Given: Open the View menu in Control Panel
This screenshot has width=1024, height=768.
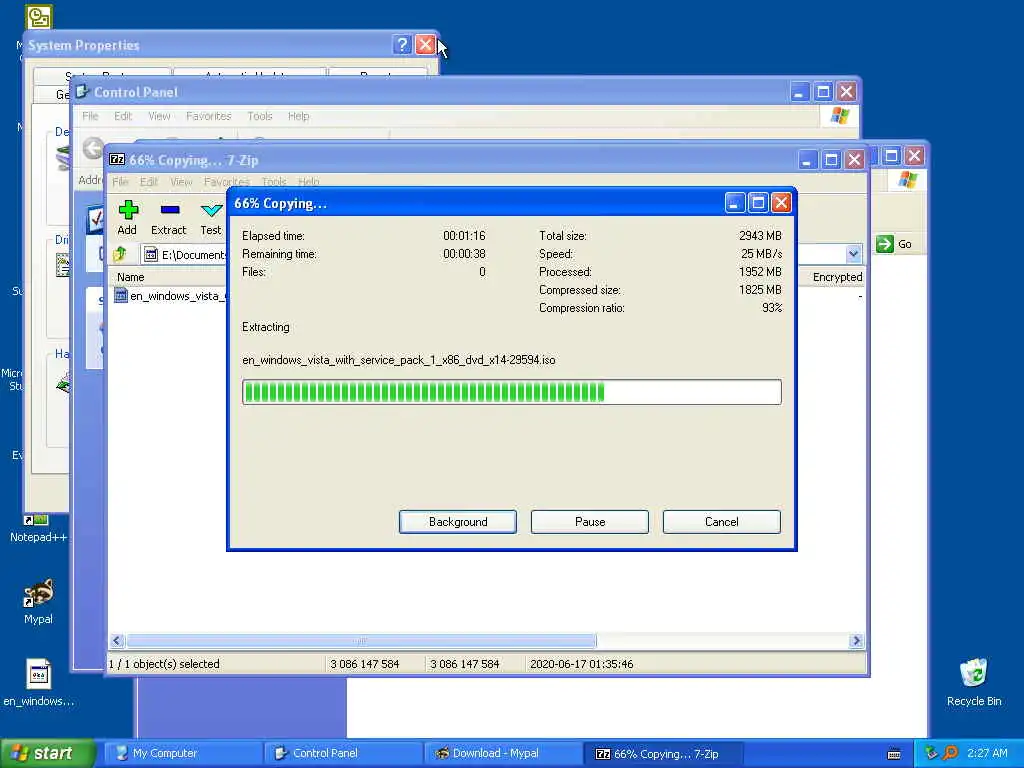Looking at the screenshot, I should 159,116.
